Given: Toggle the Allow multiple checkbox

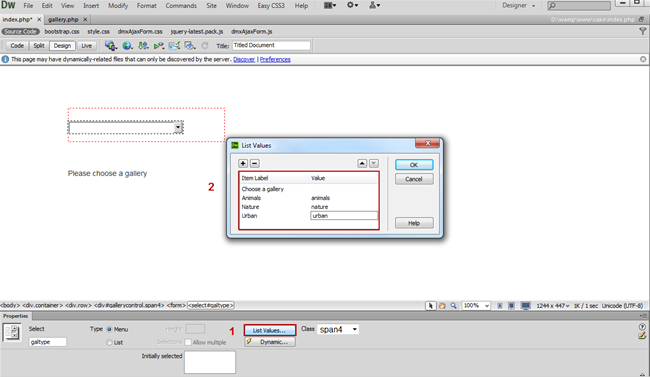Looking at the screenshot, I should (188, 342).
